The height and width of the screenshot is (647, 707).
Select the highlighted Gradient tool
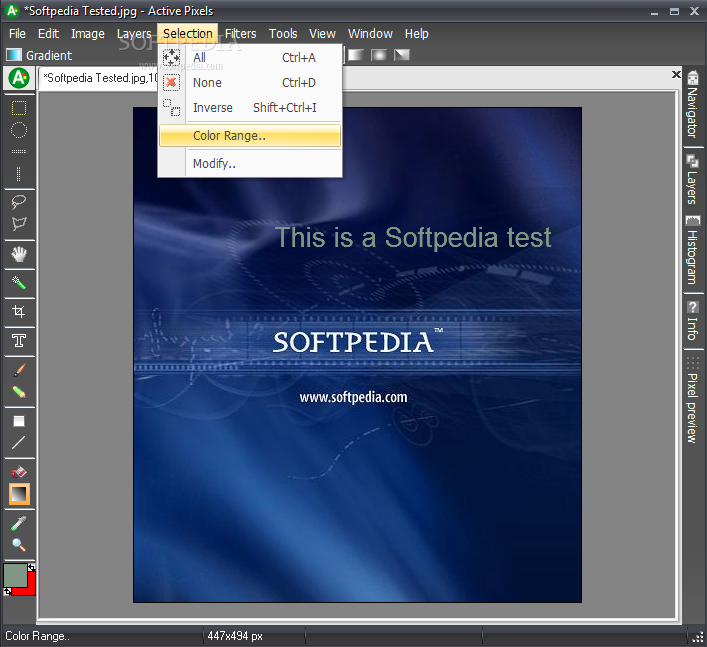(x=19, y=494)
